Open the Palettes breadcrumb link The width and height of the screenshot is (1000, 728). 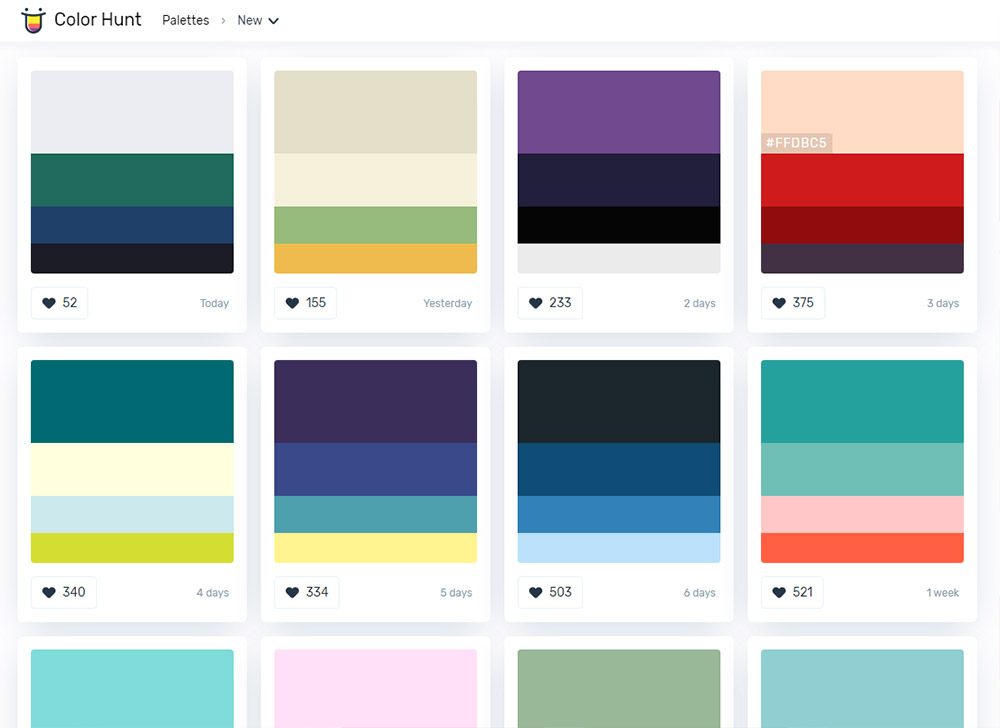[186, 20]
